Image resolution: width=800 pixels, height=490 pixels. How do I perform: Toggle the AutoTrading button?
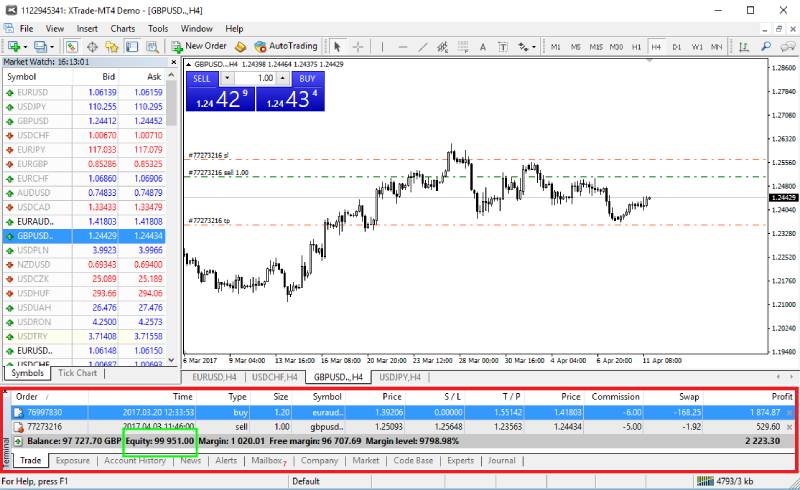[286, 46]
